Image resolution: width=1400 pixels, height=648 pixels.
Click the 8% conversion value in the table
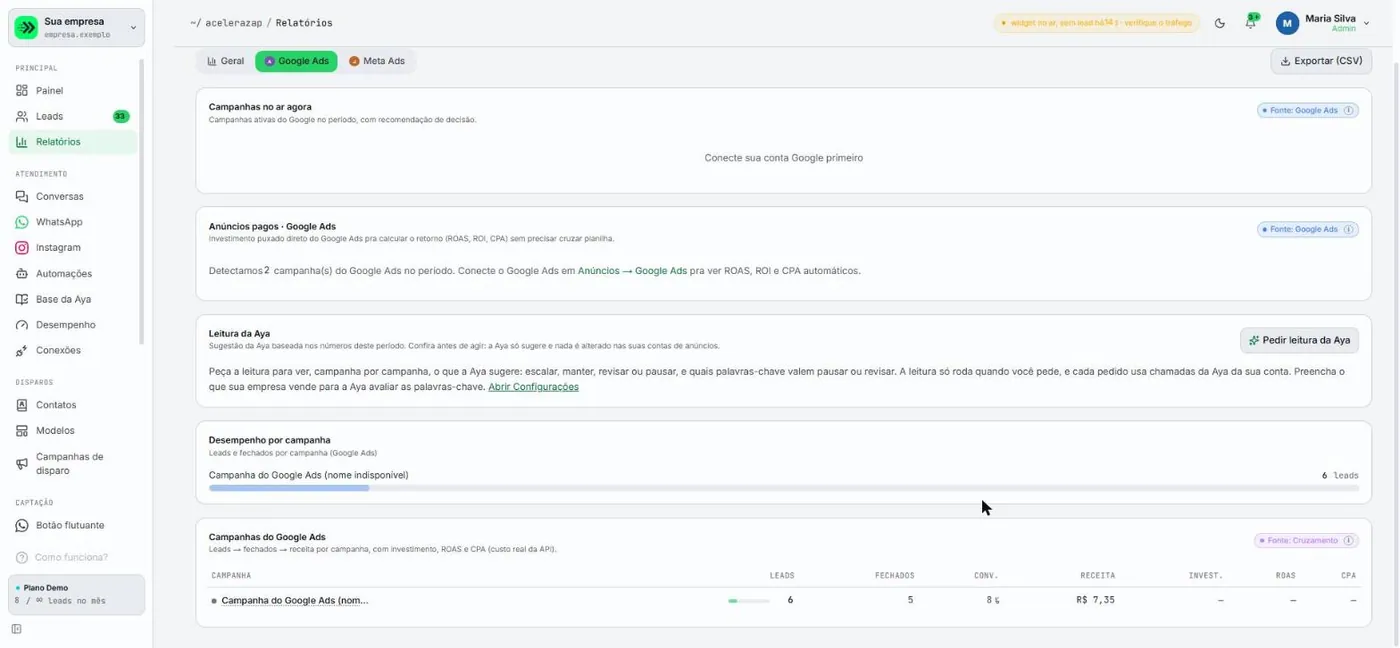coord(992,601)
